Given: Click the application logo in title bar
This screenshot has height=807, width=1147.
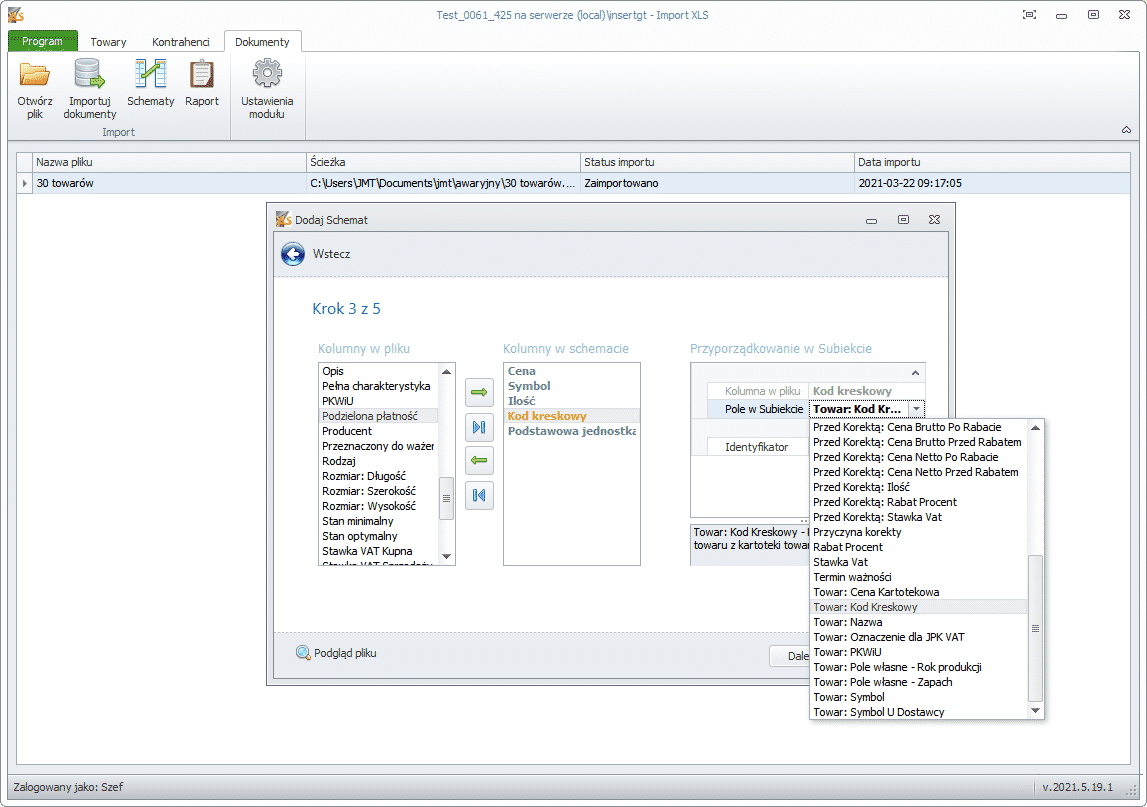Looking at the screenshot, I should [16, 15].
